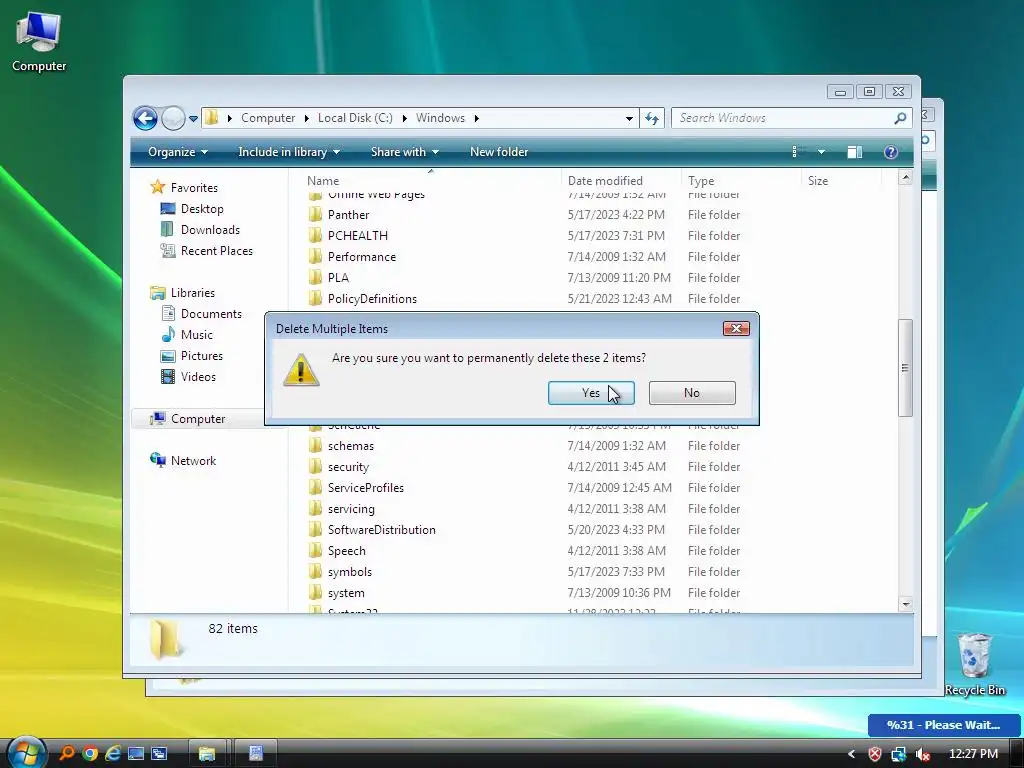Open the view options dropdown arrow

(822, 152)
